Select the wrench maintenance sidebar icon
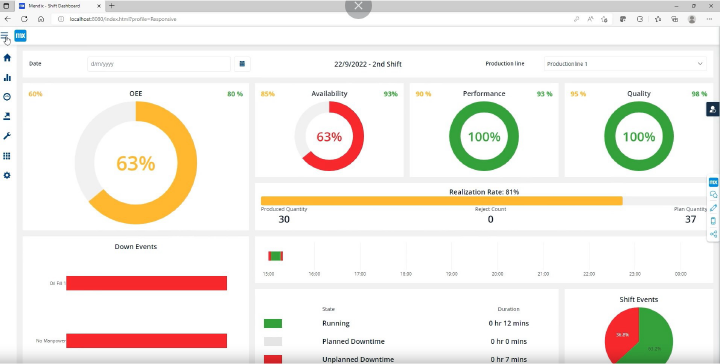720x364 pixels. (7, 136)
